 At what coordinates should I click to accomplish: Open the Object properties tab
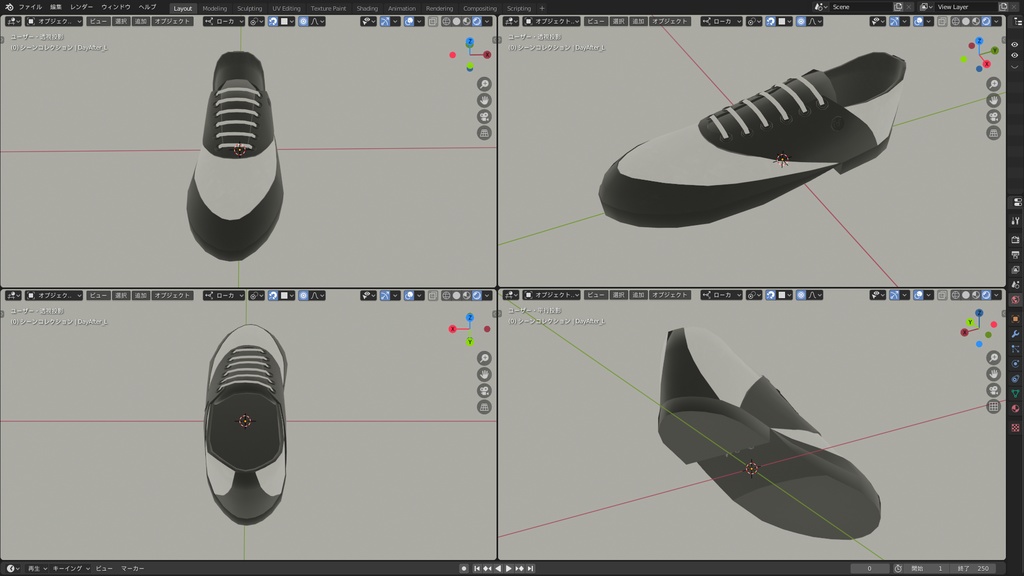(x=1016, y=319)
